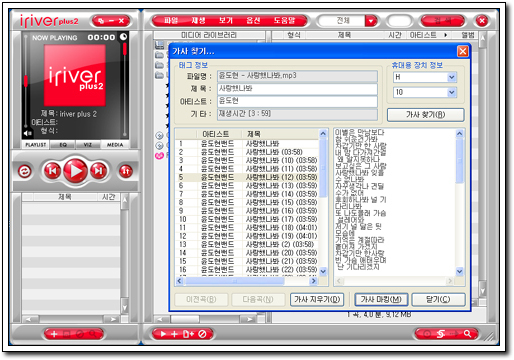This screenshot has height=360, width=514.
Task: Open the 옵션 menu
Action: pyautogui.click(x=253, y=21)
